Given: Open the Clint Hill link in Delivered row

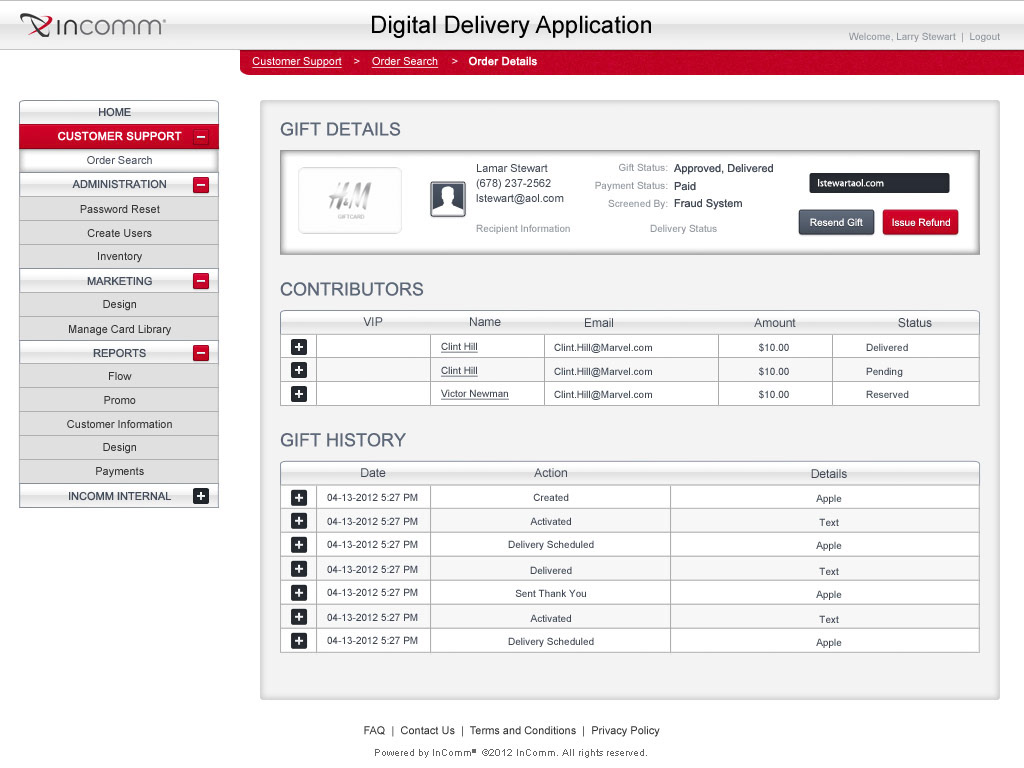Looking at the screenshot, I should pos(459,347).
